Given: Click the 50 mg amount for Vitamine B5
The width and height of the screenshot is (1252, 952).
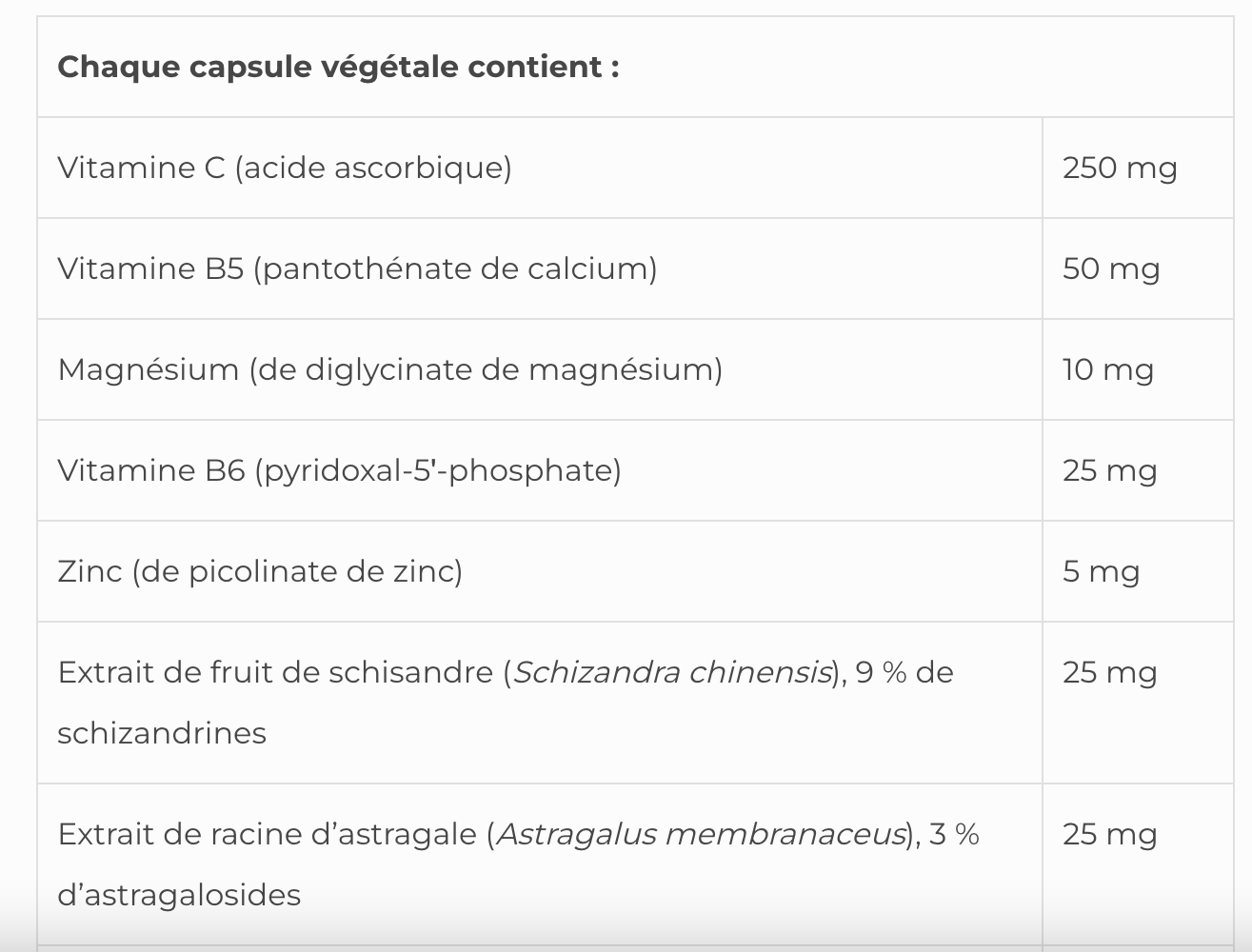Looking at the screenshot, I should 1111,269.
